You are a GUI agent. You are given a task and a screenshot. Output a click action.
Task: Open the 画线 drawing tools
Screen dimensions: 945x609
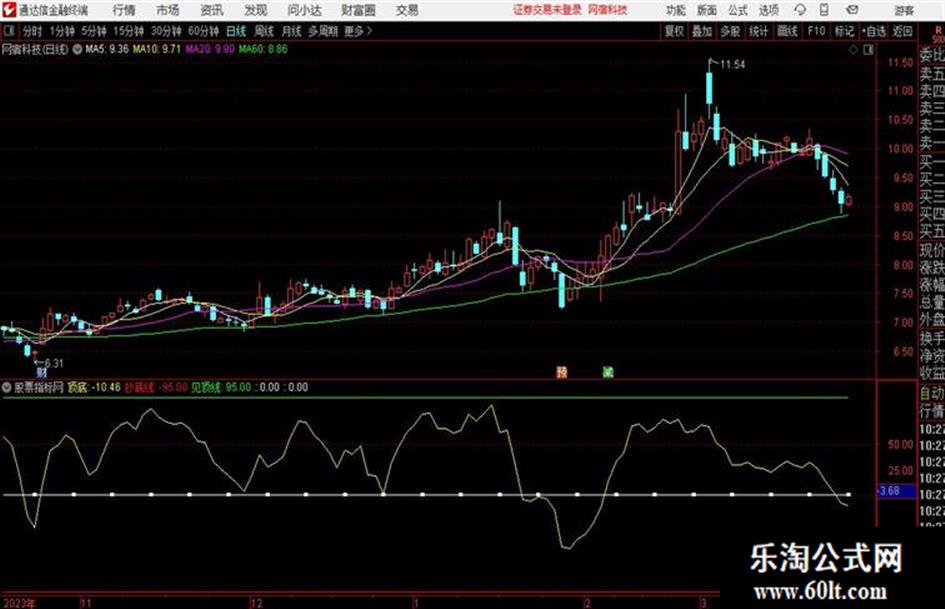(787, 31)
